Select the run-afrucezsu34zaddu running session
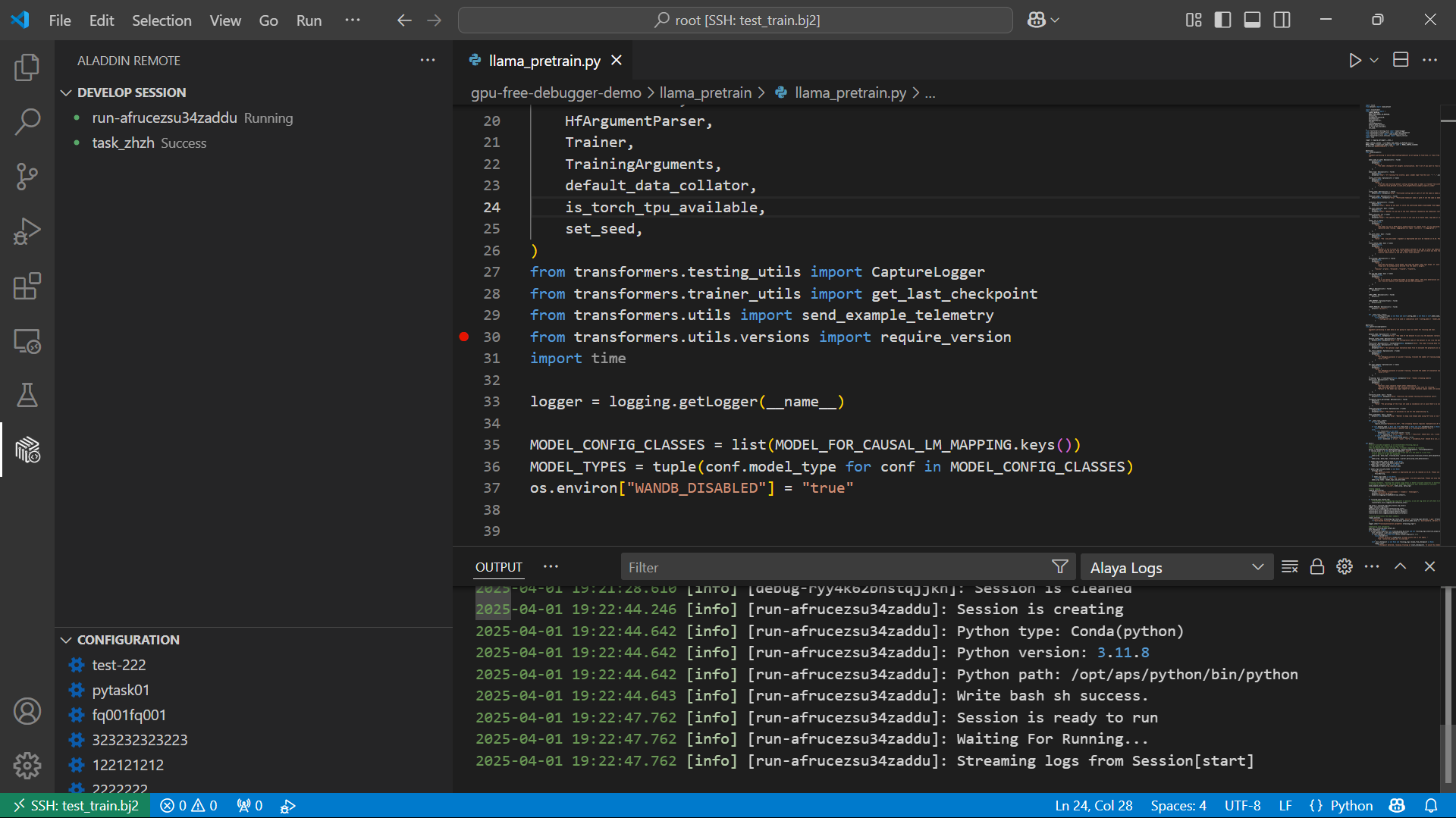Viewport: 1456px width, 818px height. pyautogui.click(x=165, y=118)
